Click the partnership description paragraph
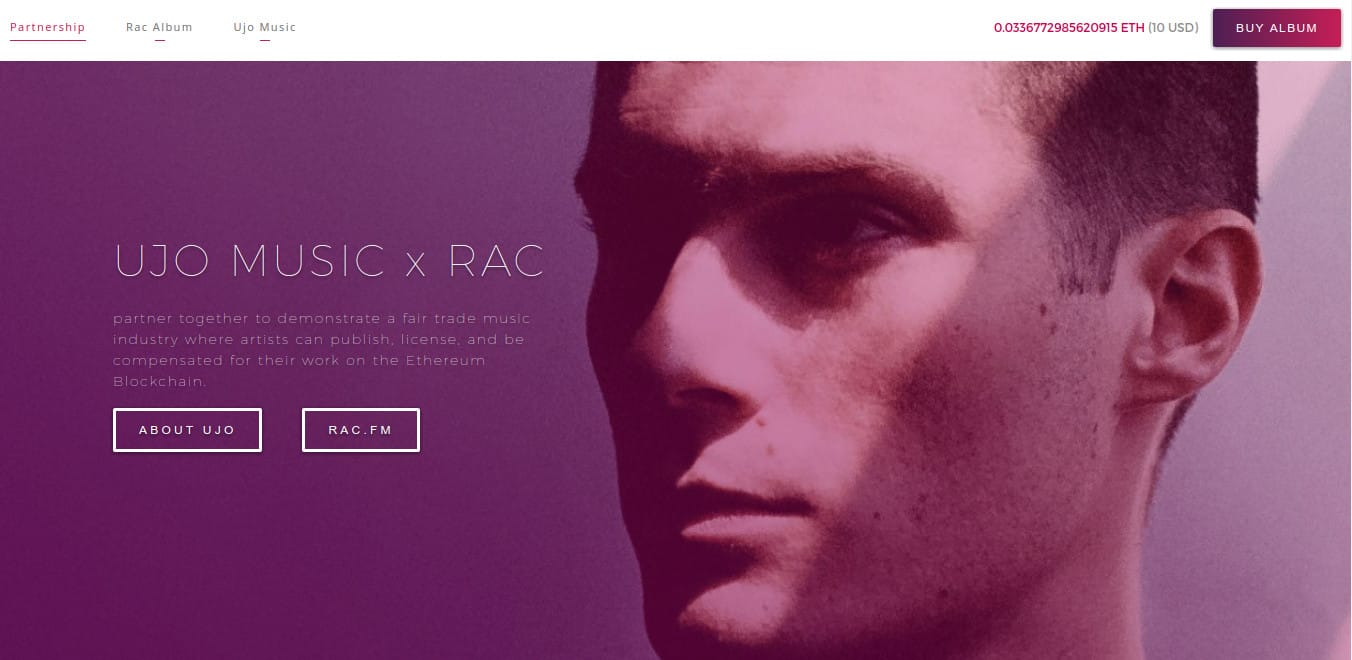Viewport: 1352px width, 660px height. [322, 350]
